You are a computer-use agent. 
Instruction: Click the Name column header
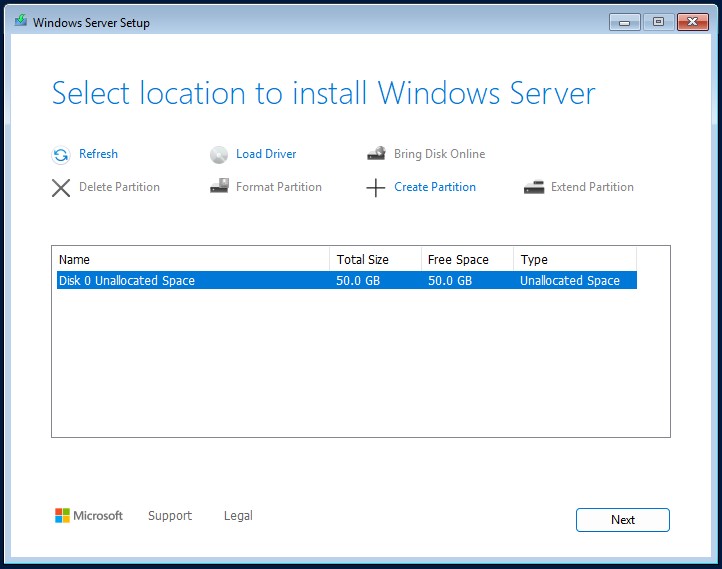[193, 259]
